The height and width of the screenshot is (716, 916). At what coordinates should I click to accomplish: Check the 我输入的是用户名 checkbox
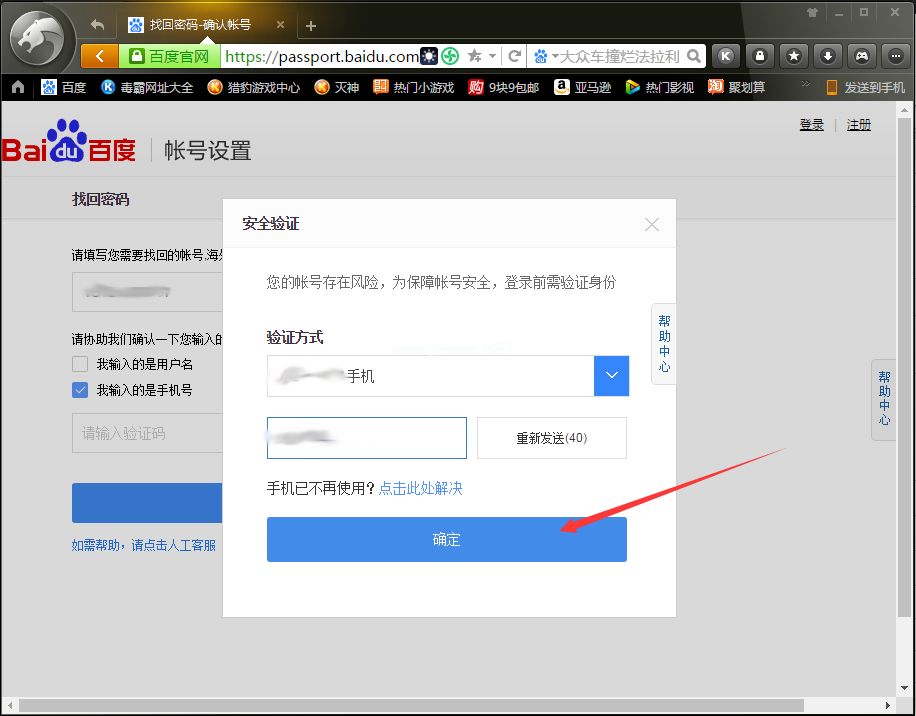[79, 364]
